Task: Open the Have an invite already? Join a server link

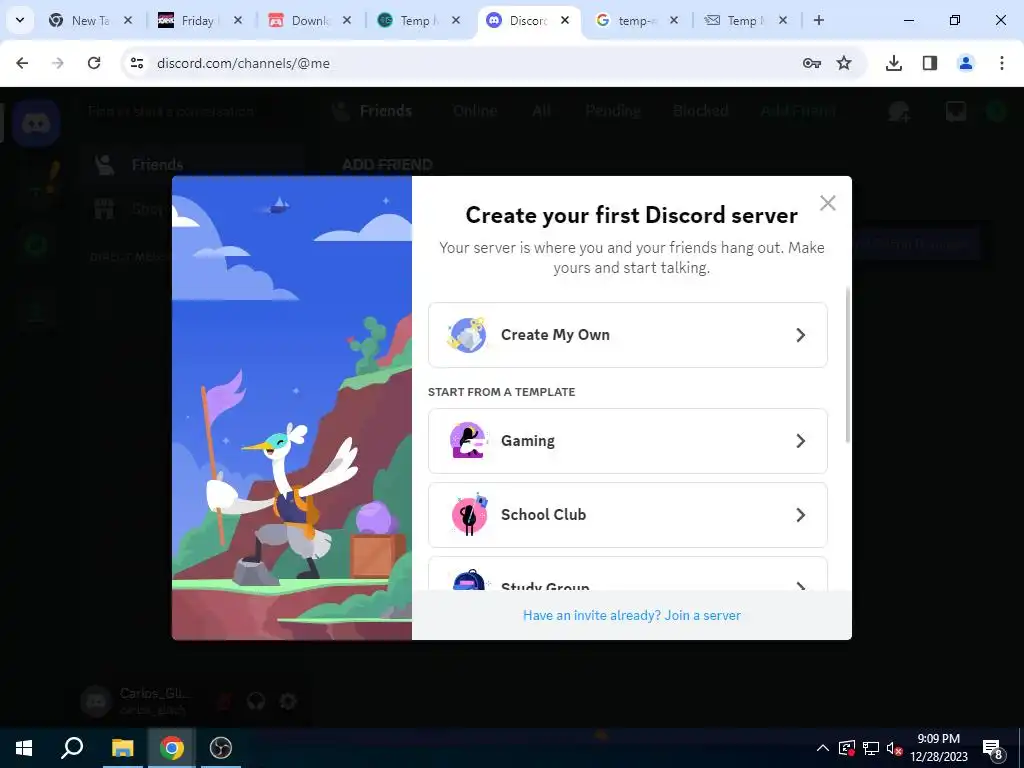Action: [632, 615]
